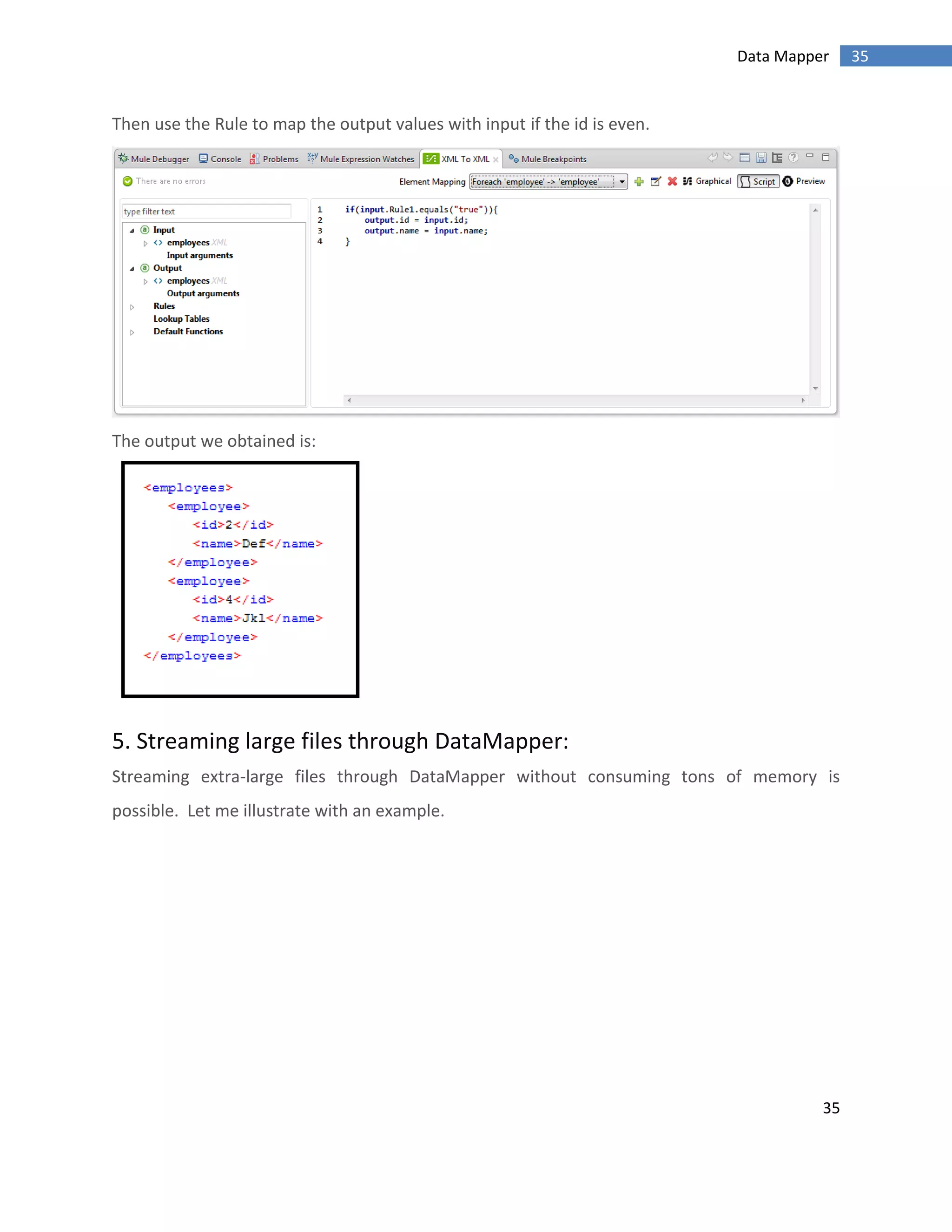This screenshot has height=1232, width=952.
Task: Click the horizontal scrollbar right arrow
Action: point(803,400)
